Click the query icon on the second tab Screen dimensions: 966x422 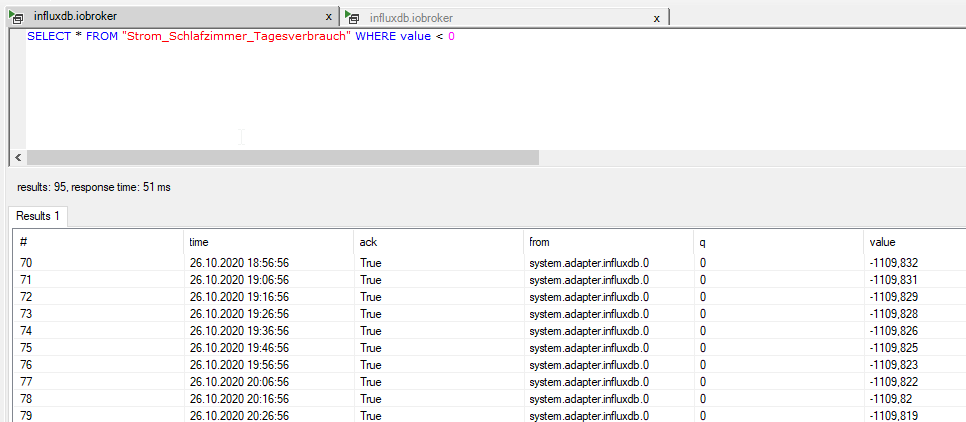[352, 17]
